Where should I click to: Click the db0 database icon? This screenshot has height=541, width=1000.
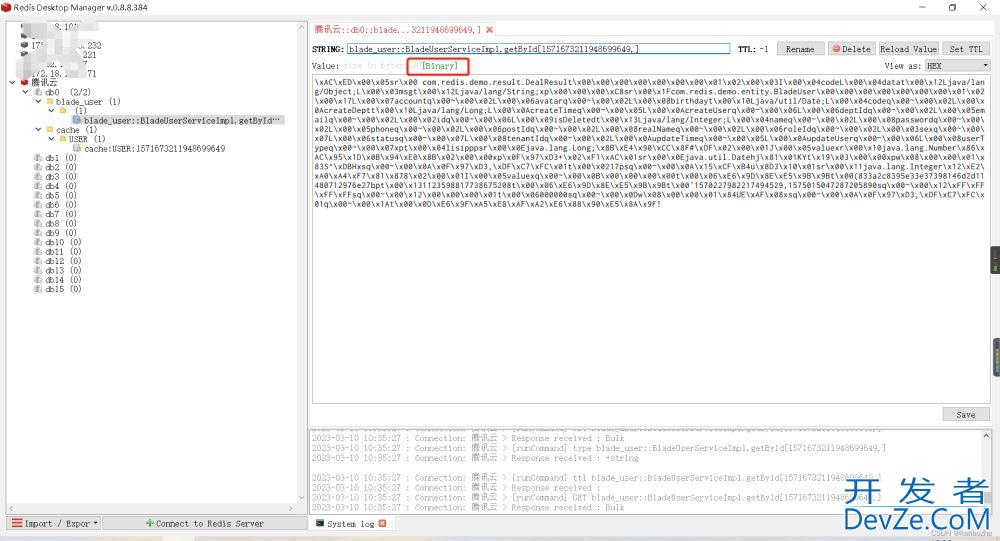pos(38,92)
